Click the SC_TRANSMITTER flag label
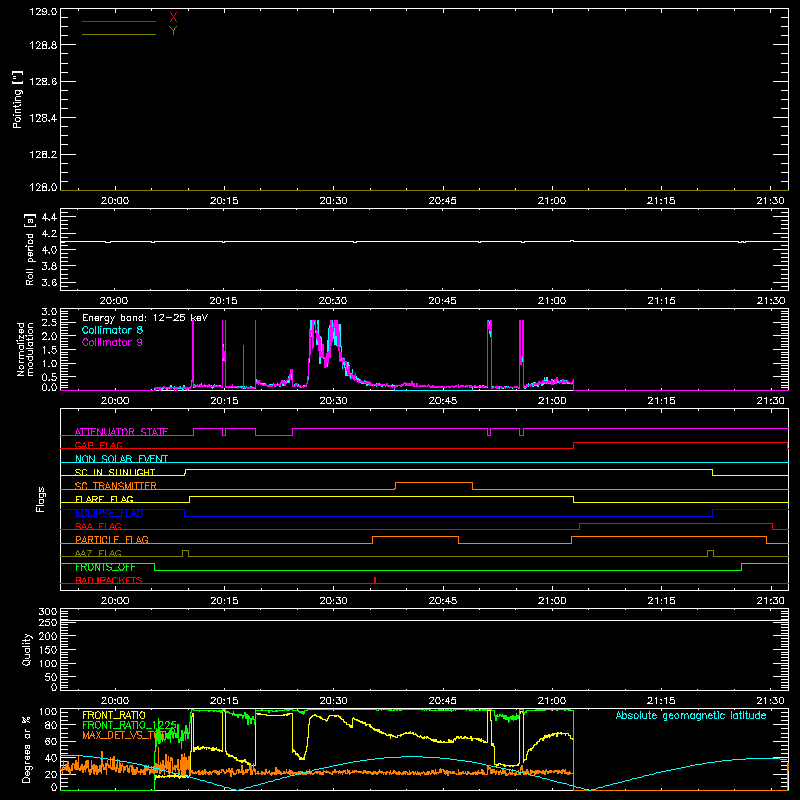 [x=116, y=486]
